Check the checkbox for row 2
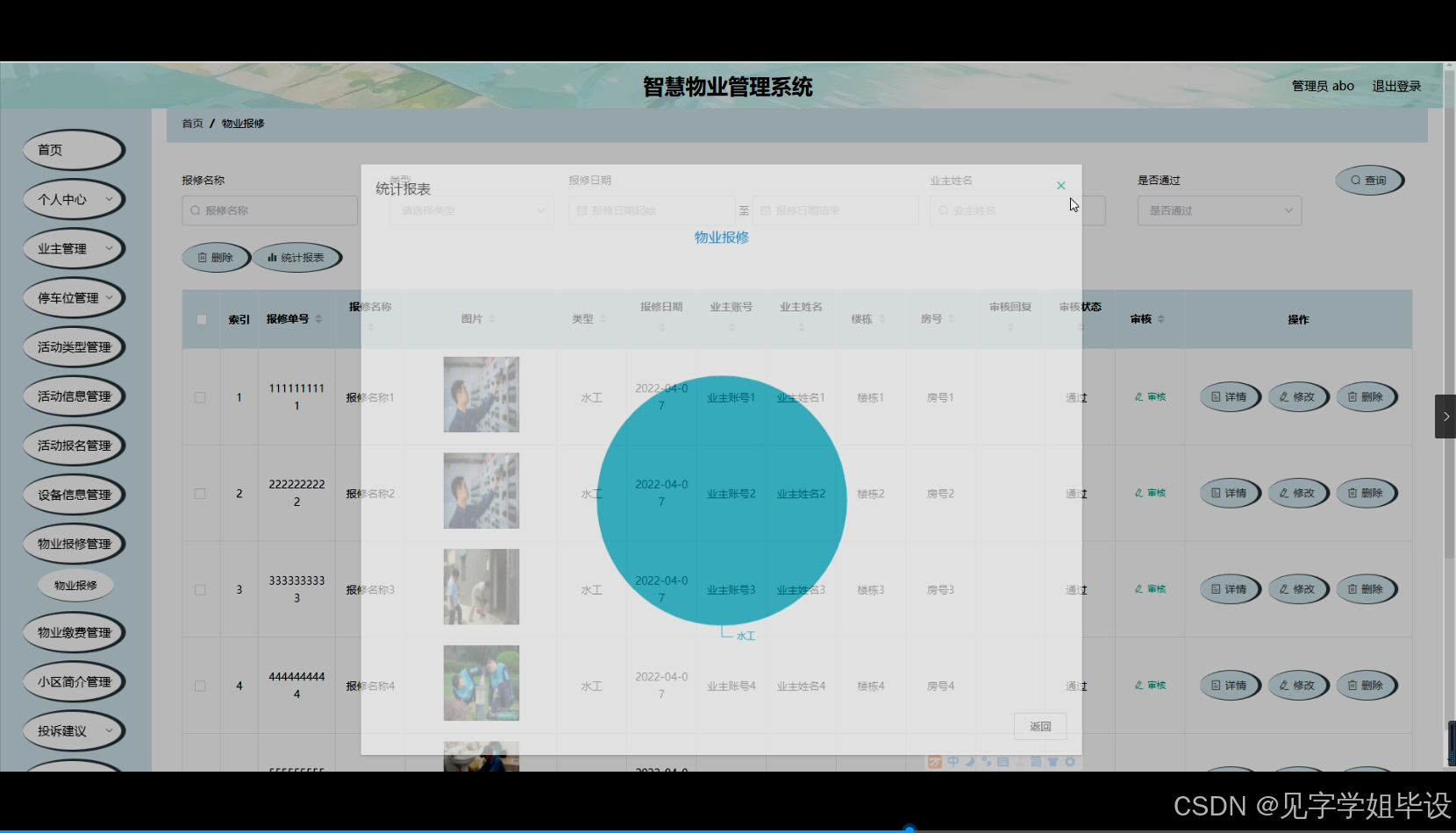1456x833 pixels. click(x=200, y=494)
